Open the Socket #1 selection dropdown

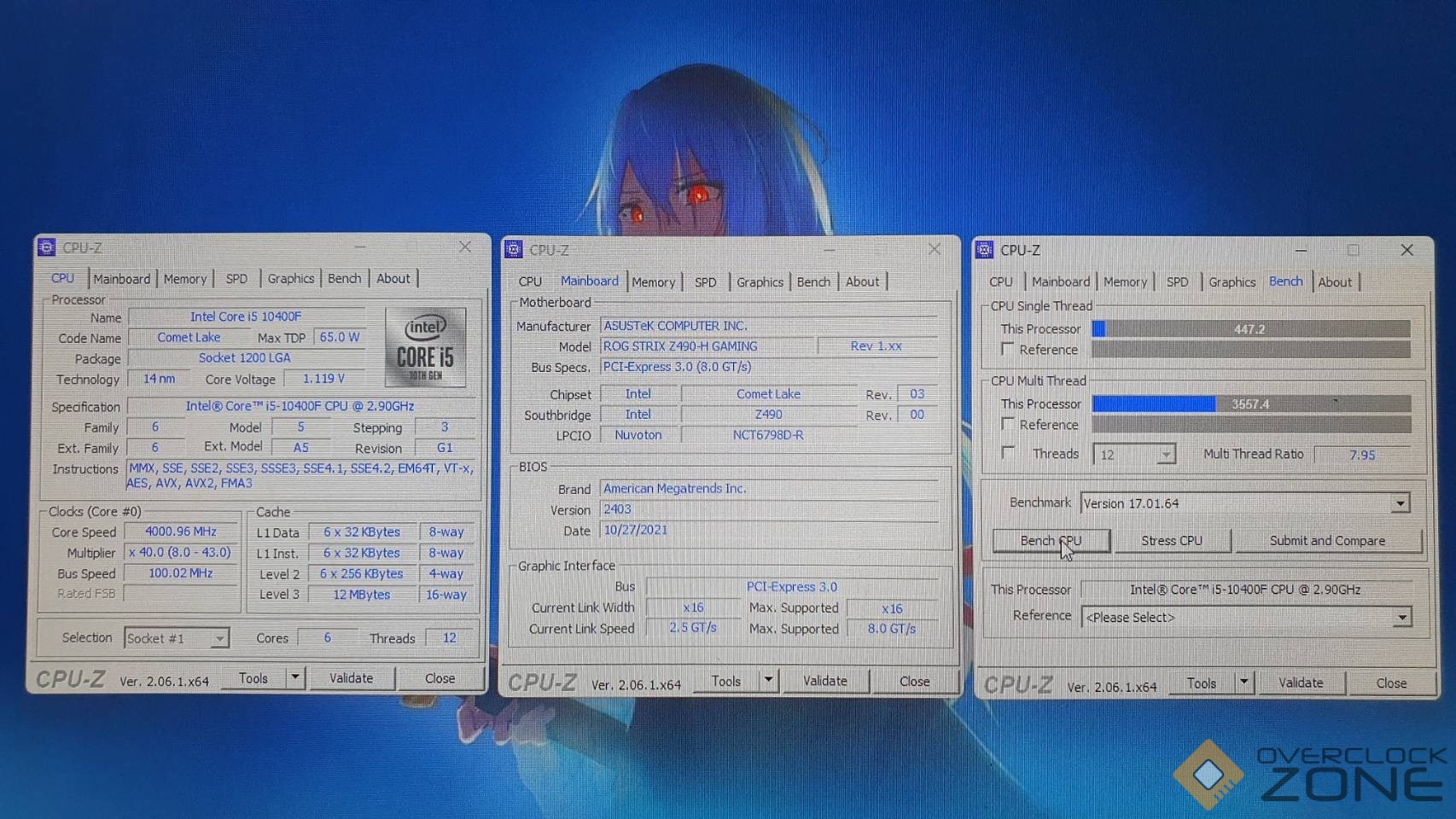219,638
